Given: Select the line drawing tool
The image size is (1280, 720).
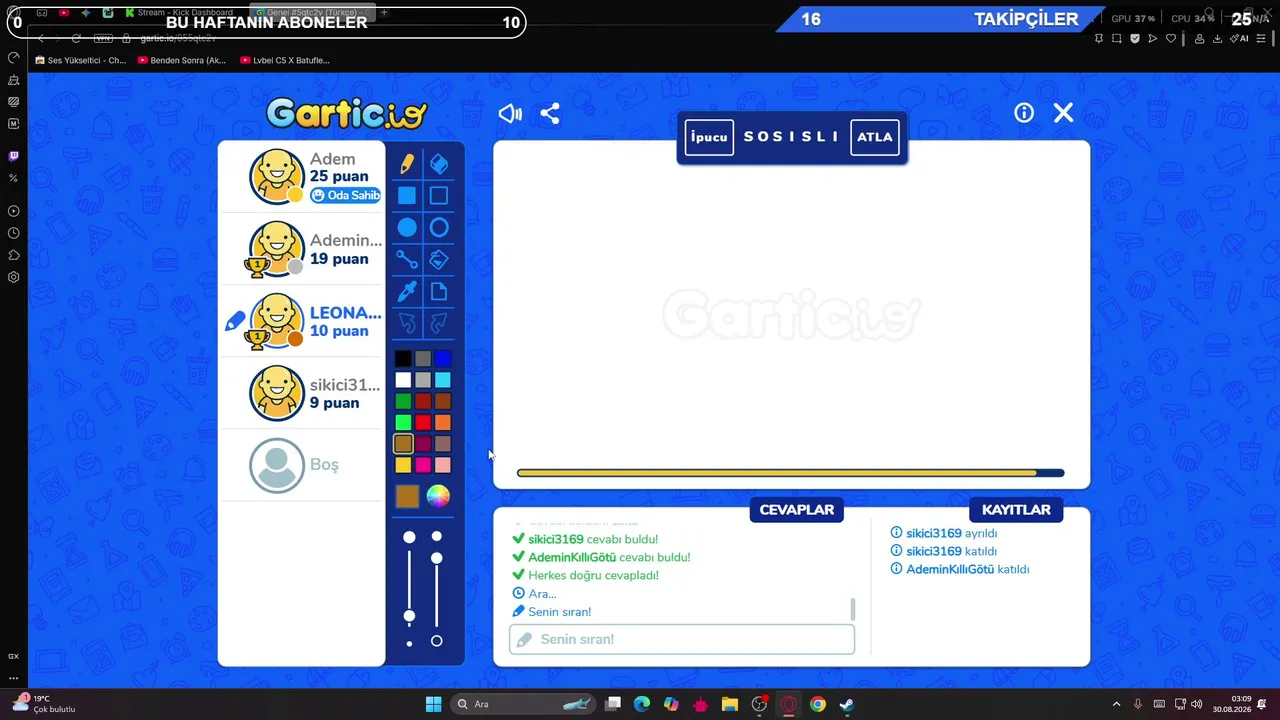Looking at the screenshot, I should tap(407, 260).
